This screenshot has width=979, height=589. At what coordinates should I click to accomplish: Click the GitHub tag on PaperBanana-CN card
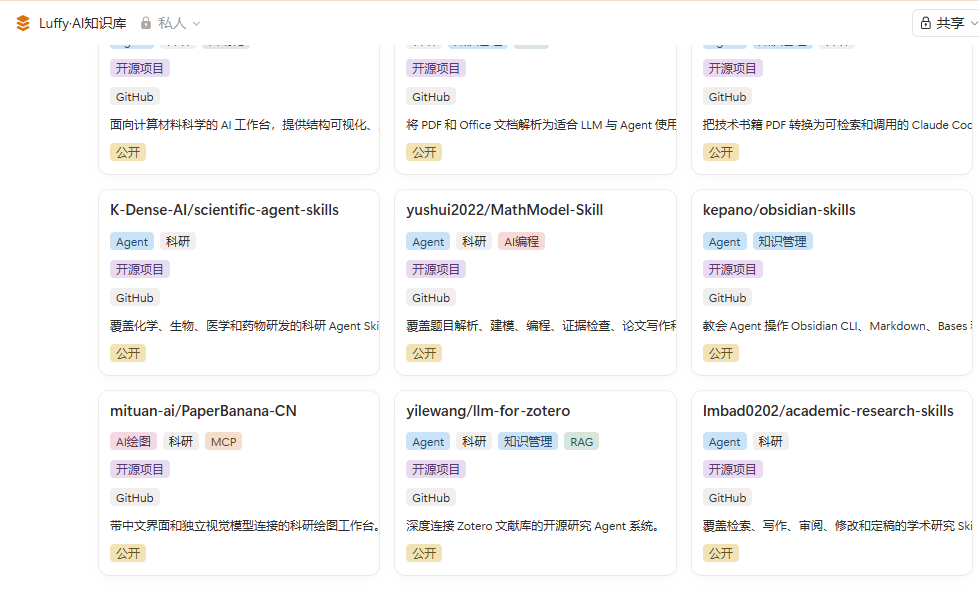click(135, 498)
